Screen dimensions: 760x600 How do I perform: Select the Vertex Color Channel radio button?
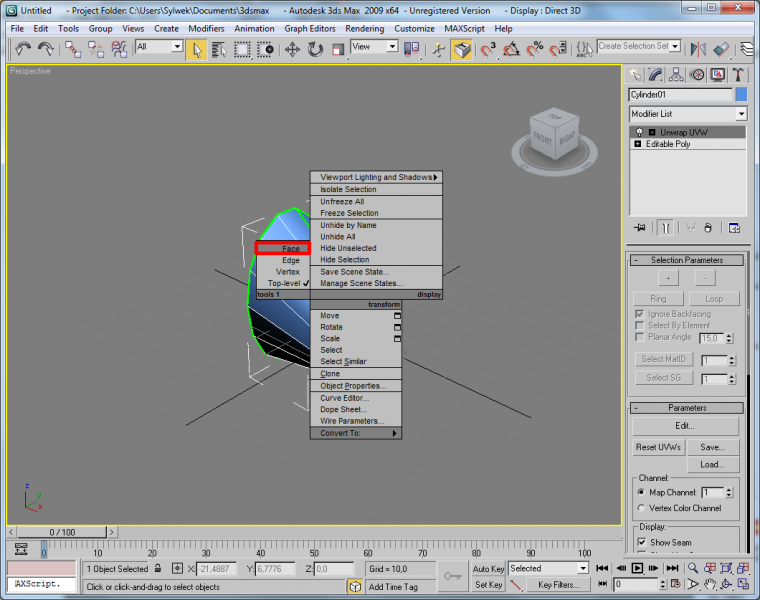641,508
